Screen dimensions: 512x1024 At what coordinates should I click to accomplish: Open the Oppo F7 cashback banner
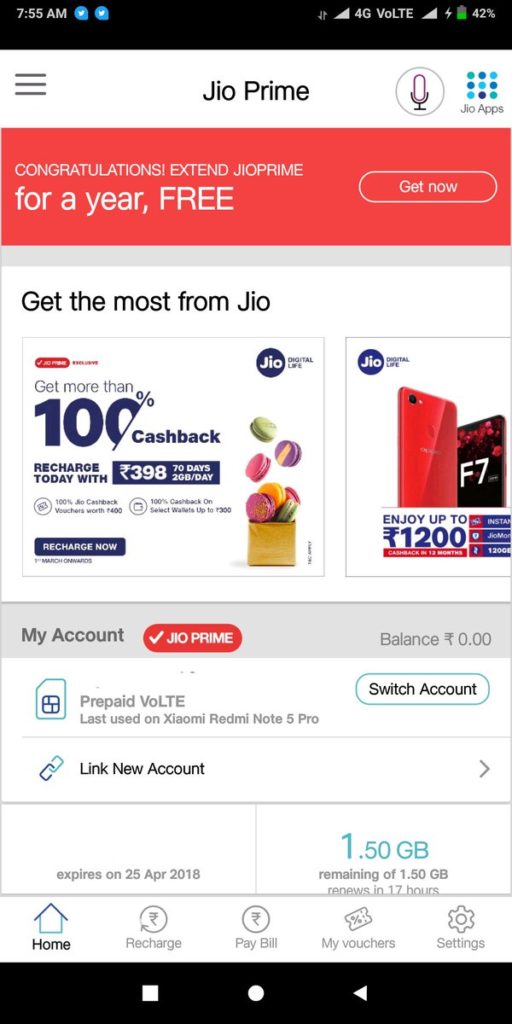[428, 457]
